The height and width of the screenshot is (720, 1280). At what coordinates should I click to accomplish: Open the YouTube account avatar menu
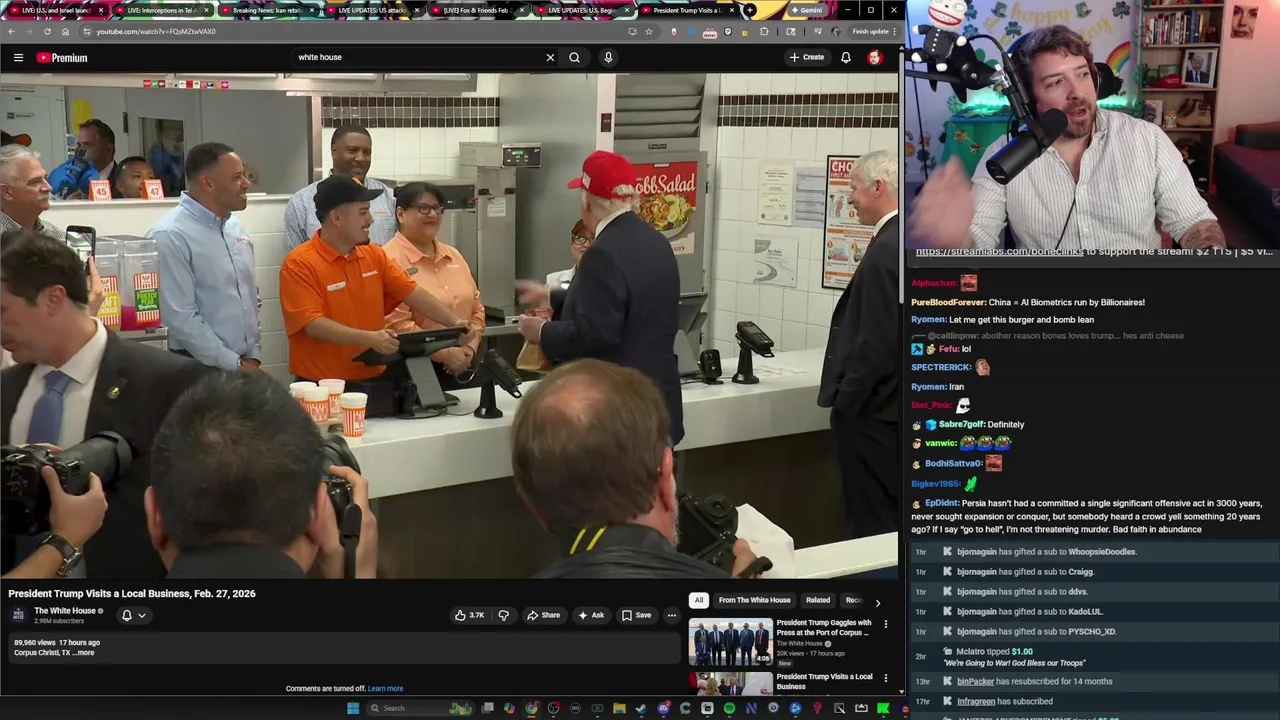point(874,58)
